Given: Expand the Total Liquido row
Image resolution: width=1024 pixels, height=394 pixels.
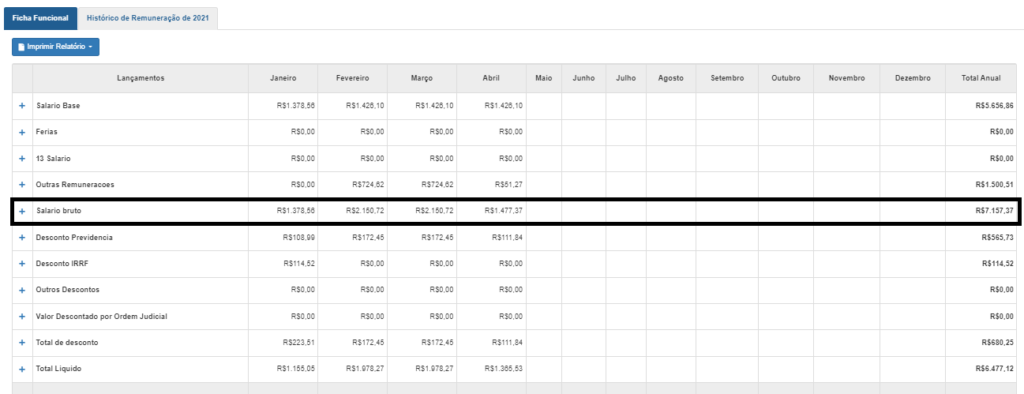Looking at the screenshot, I should tap(22, 369).
